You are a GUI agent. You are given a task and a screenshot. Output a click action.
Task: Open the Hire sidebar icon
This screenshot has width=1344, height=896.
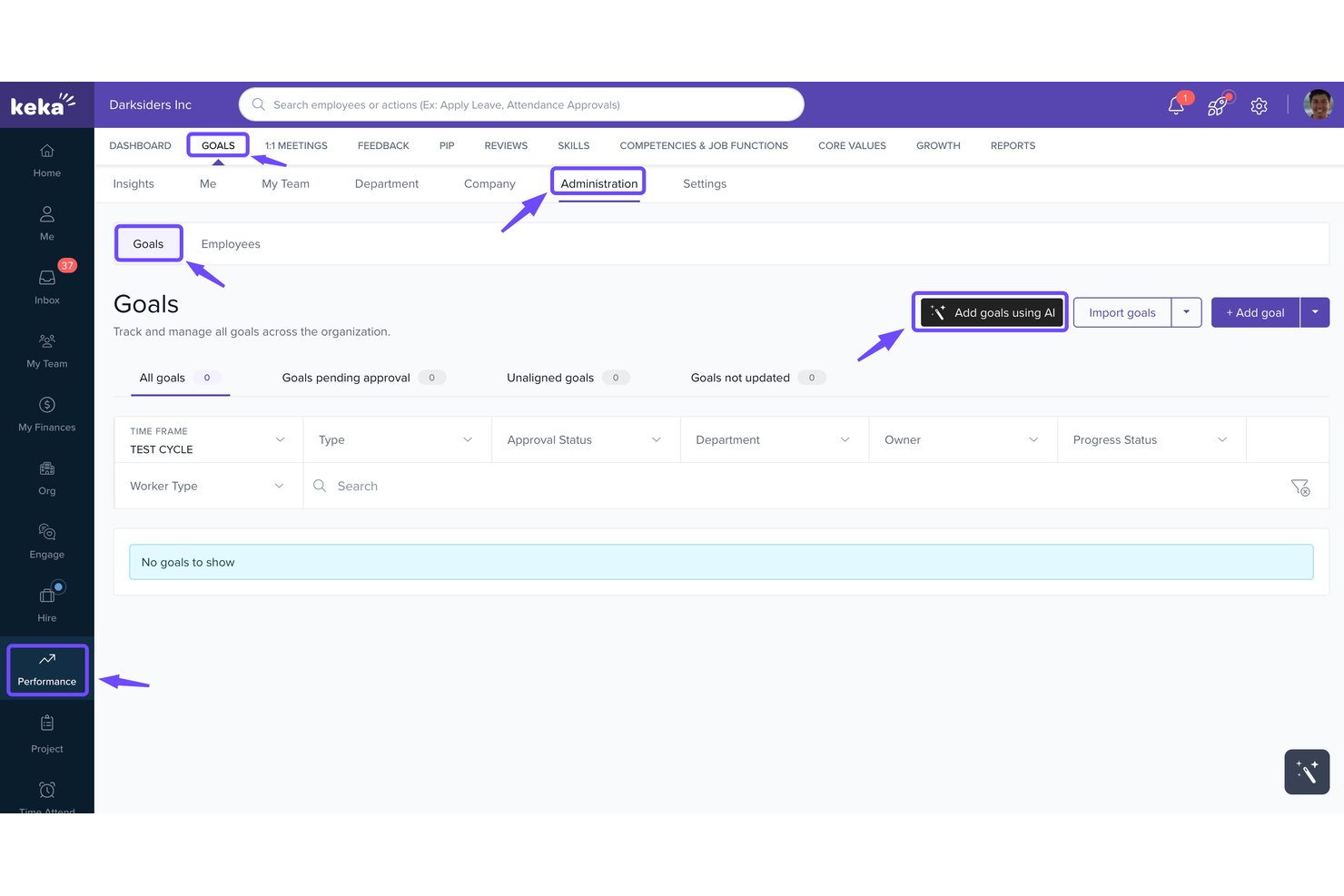pyautogui.click(x=47, y=605)
